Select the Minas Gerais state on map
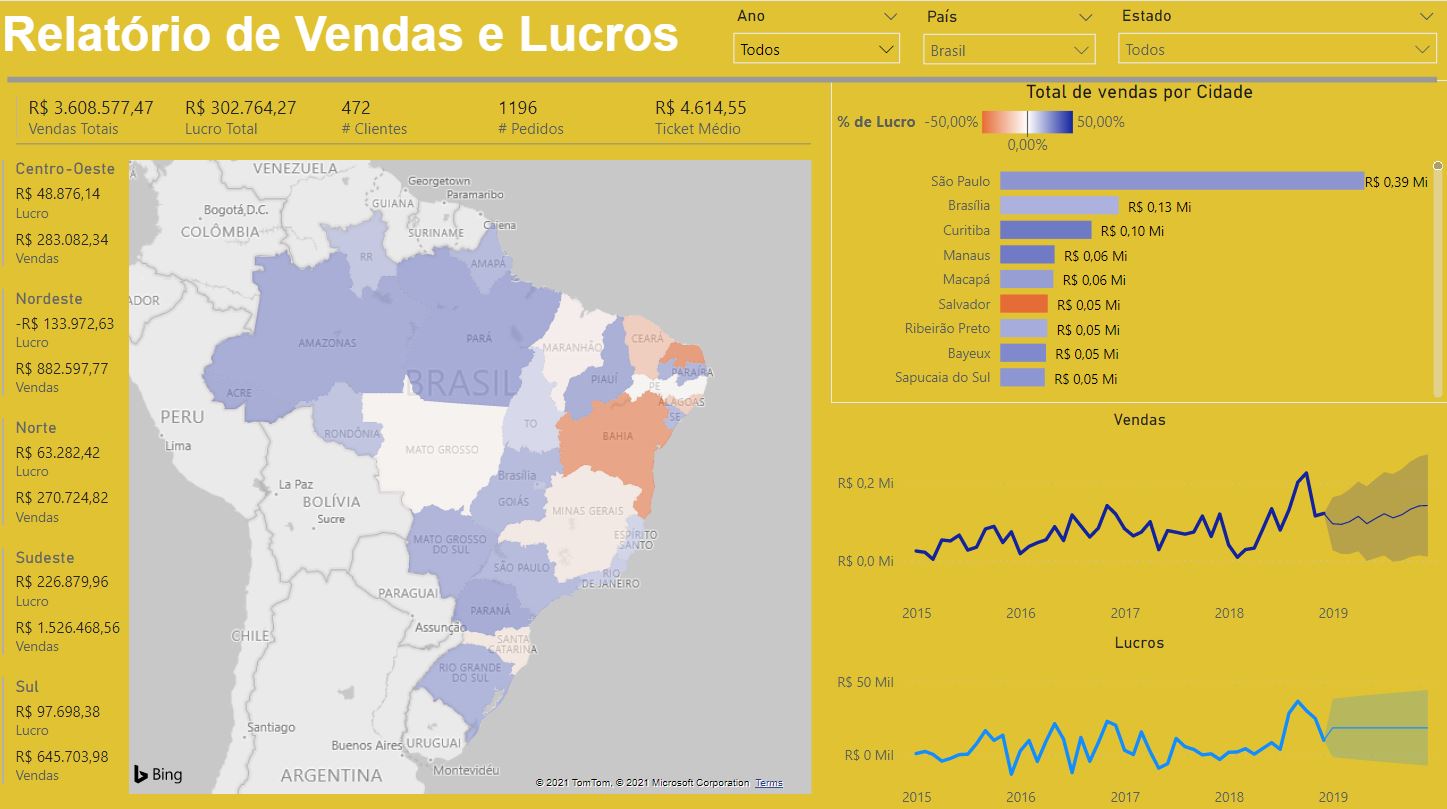The width and height of the screenshot is (1447, 809). pyautogui.click(x=587, y=512)
